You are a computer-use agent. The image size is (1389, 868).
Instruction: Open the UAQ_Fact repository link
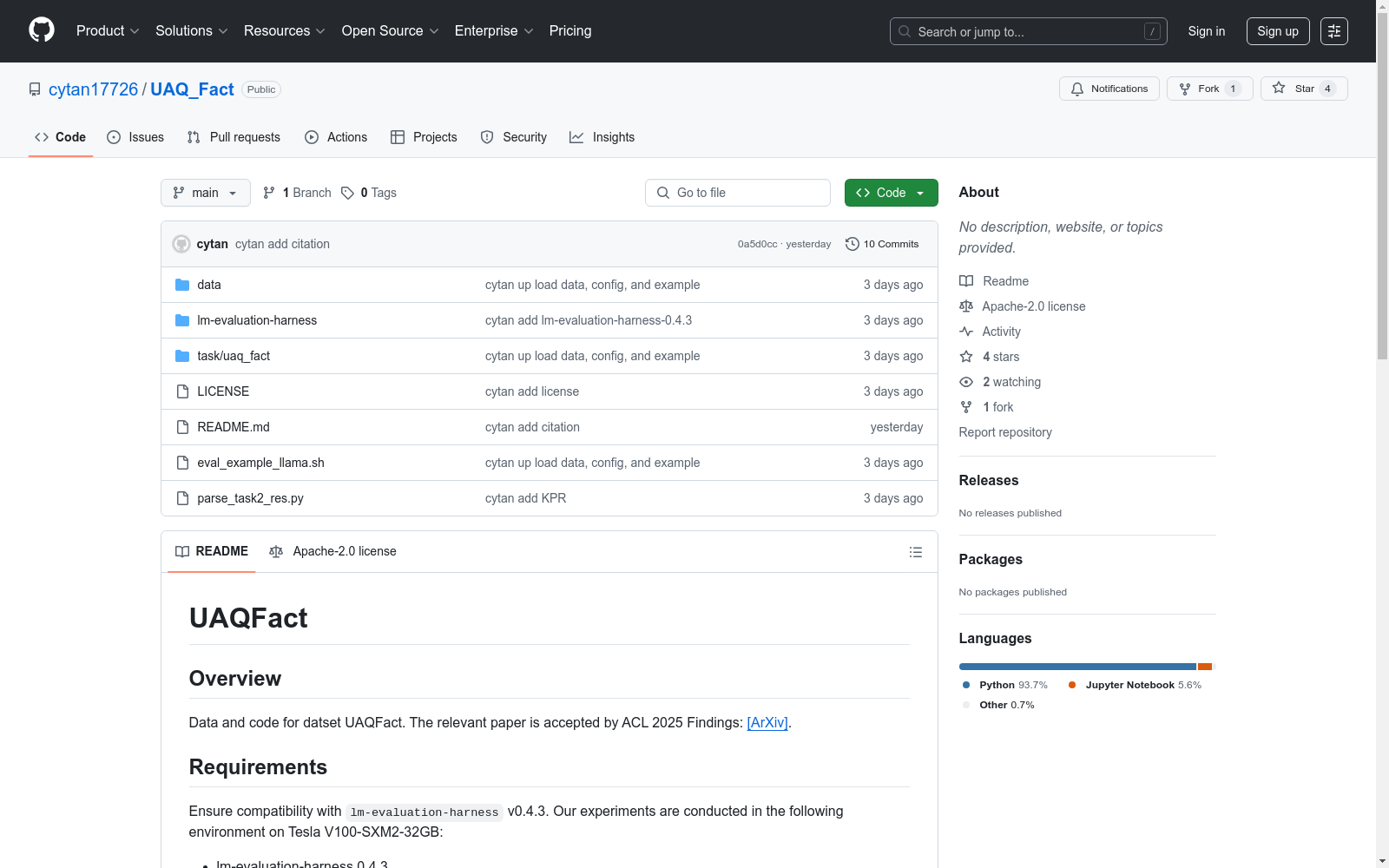192,89
